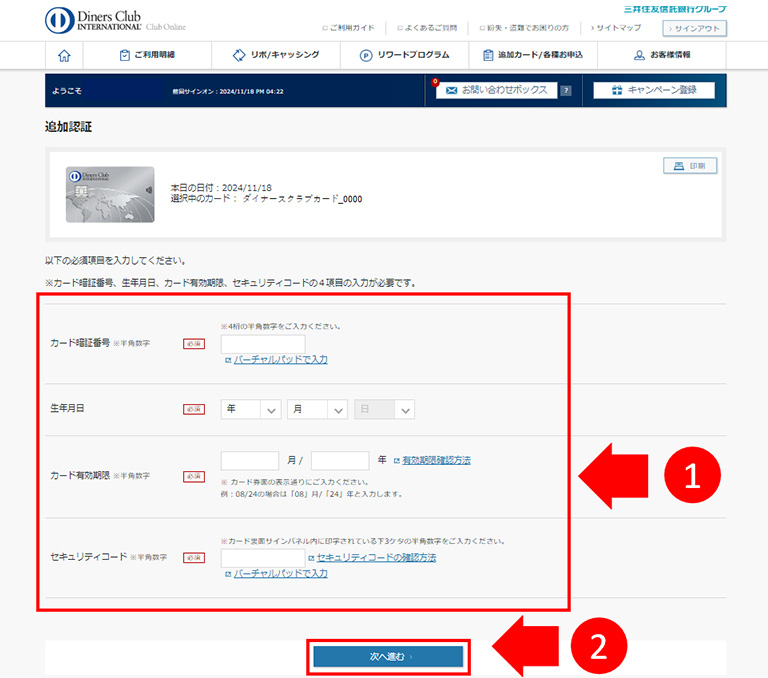This screenshot has width=768, height=678.
Task: Click the Diners Club card image
Action: (110, 193)
